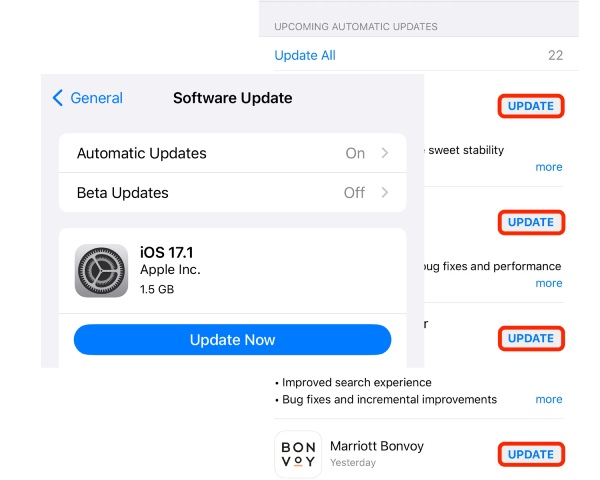Tap the 22 pending updates count

[555, 55]
